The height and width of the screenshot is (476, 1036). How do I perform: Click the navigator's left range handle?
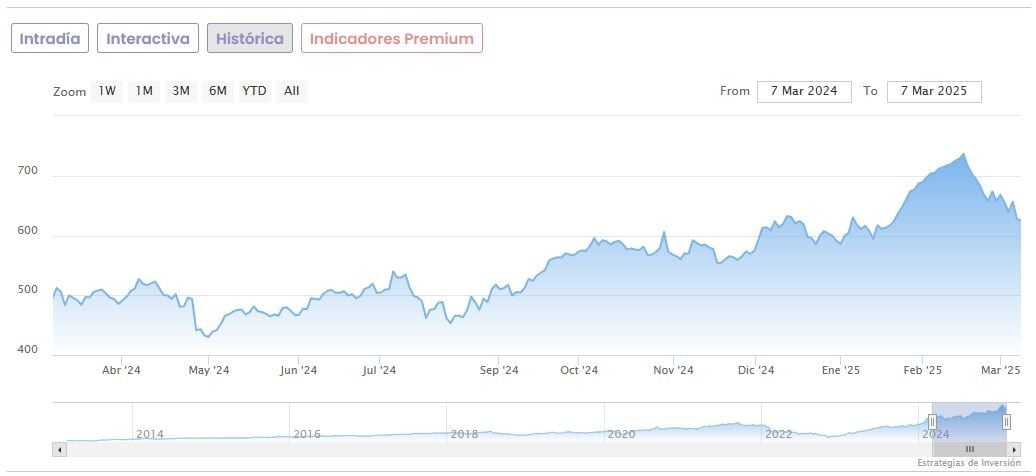[932, 422]
